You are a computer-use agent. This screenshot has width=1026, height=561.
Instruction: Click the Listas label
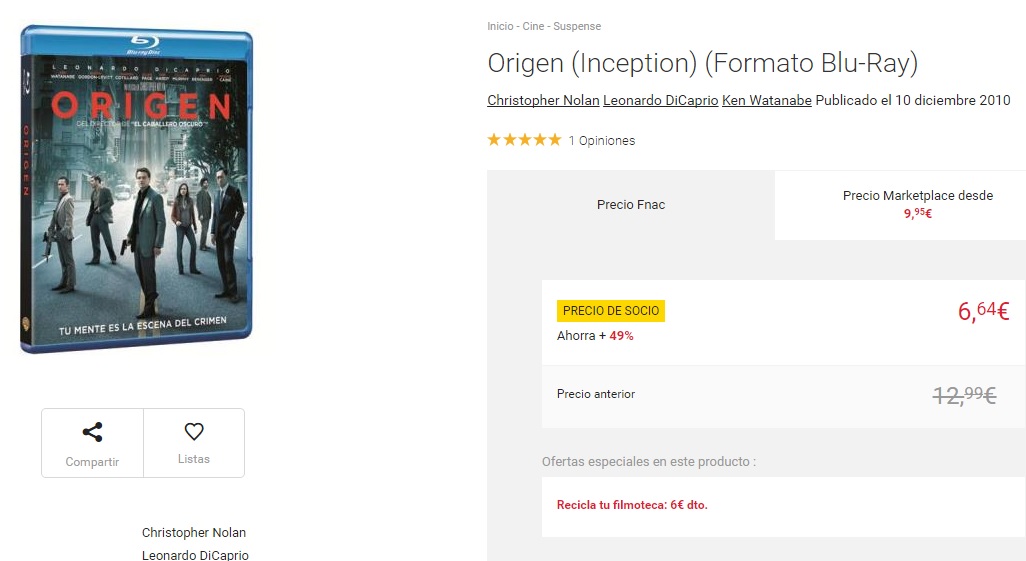tap(194, 459)
